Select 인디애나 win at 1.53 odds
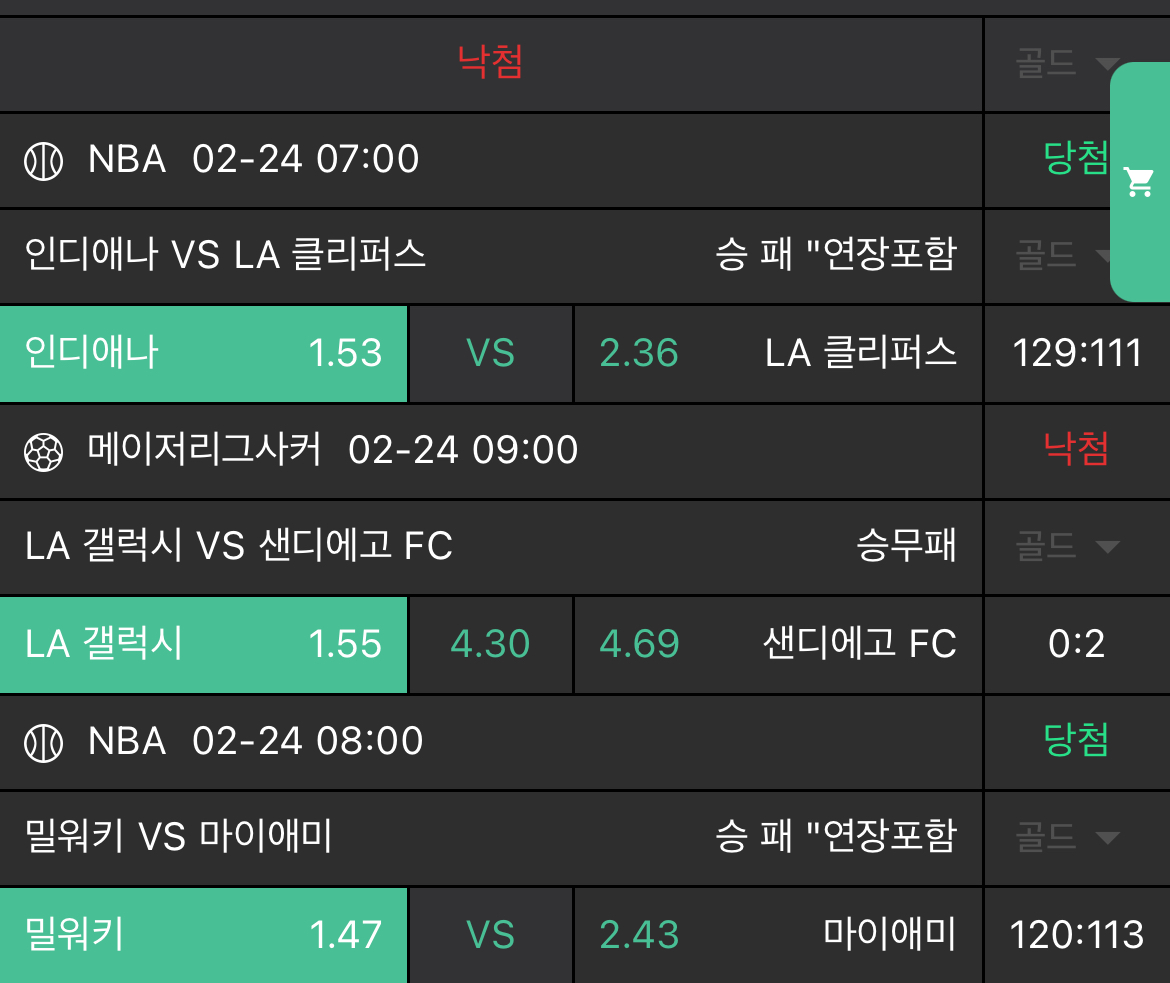Image resolution: width=1170 pixels, height=983 pixels. pyautogui.click(x=204, y=353)
